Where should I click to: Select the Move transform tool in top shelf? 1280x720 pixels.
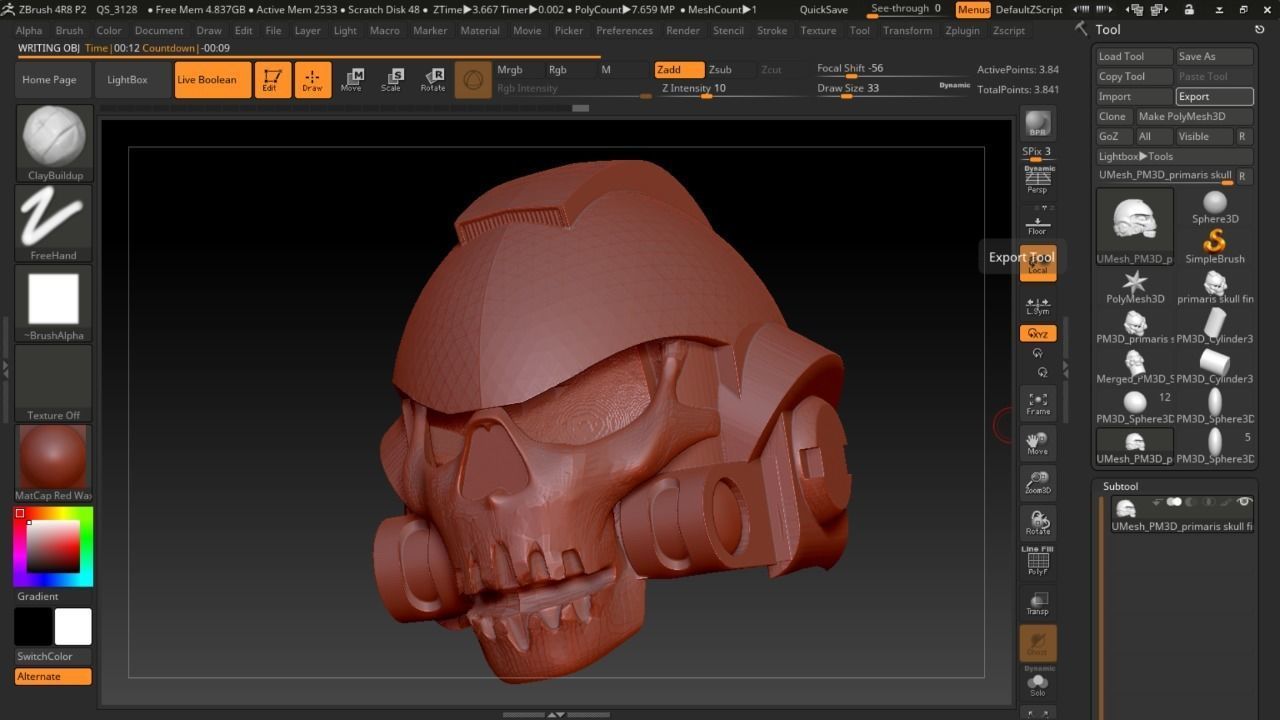click(x=352, y=80)
